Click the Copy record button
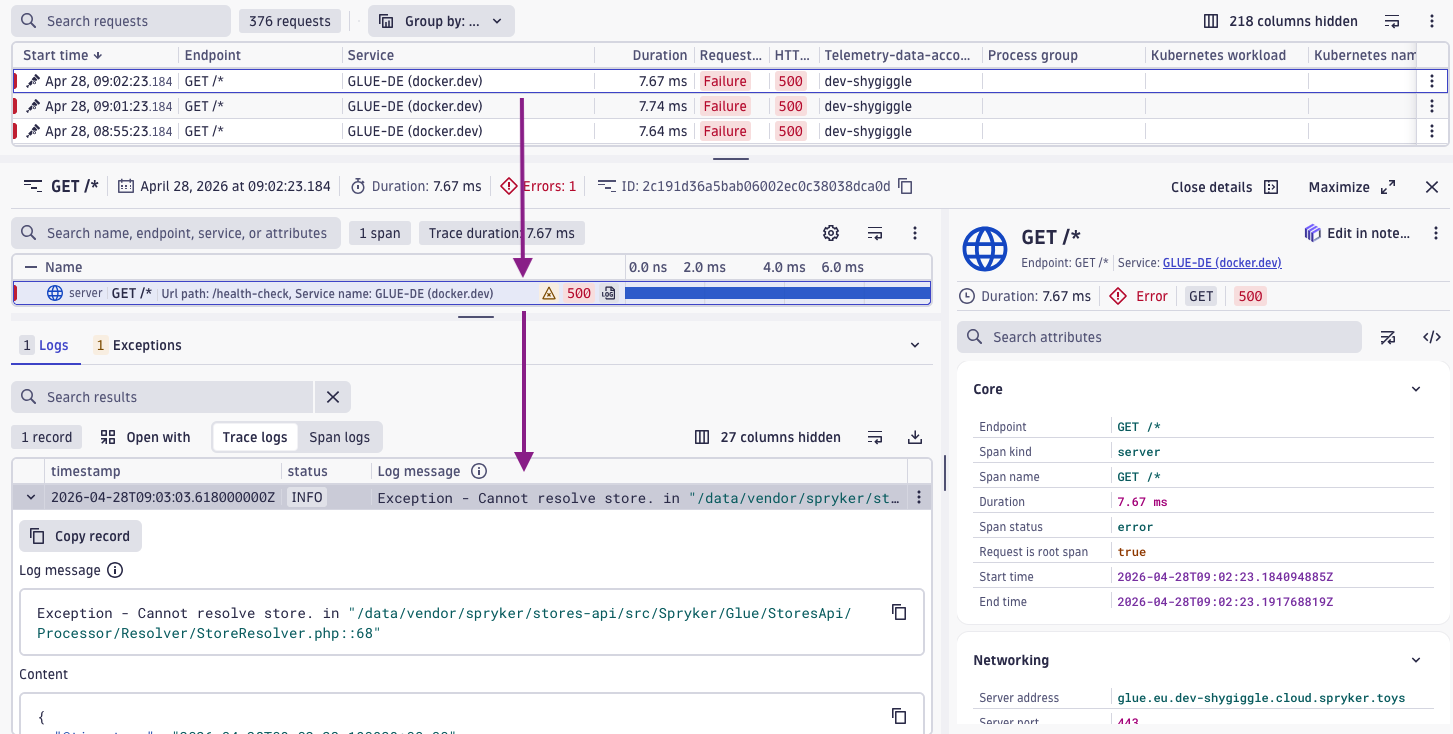The height and width of the screenshot is (734, 1453). pos(80,536)
